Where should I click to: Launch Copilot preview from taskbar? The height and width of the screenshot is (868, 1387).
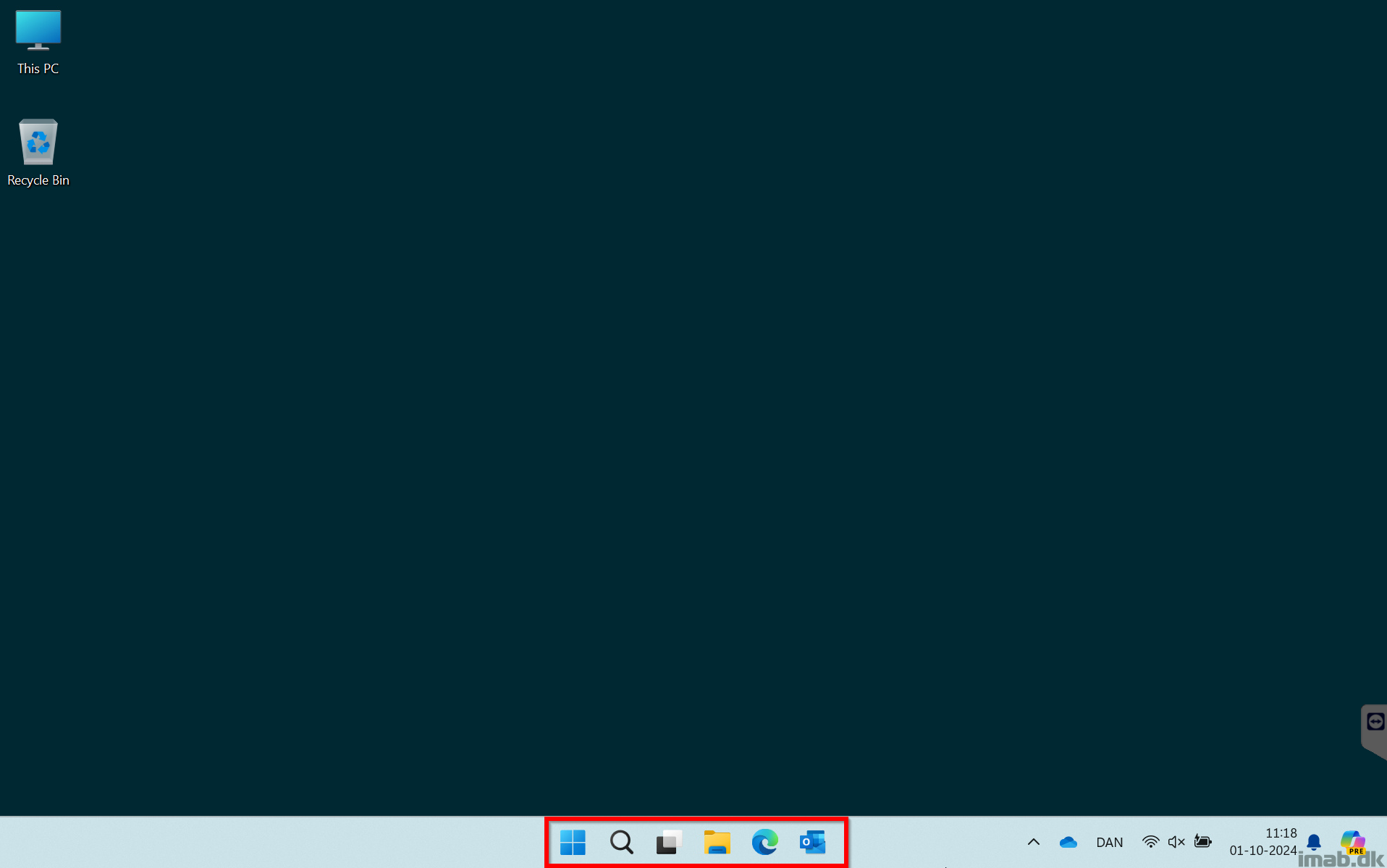1352,842
